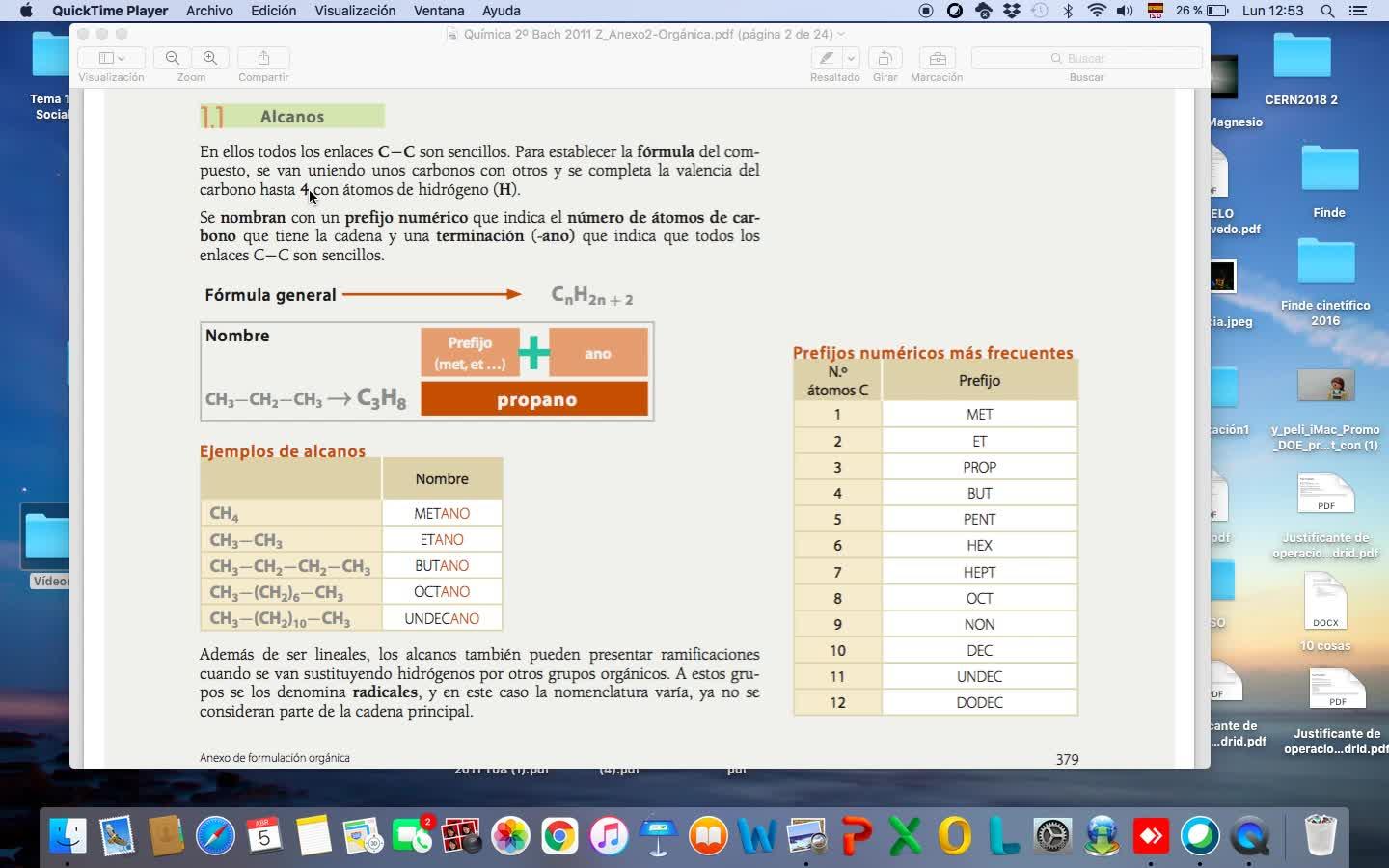Image resolution: width=1389 pixels, height=868 pixels.
Task: Click the zoom out magnifier button
Action: 173,58
